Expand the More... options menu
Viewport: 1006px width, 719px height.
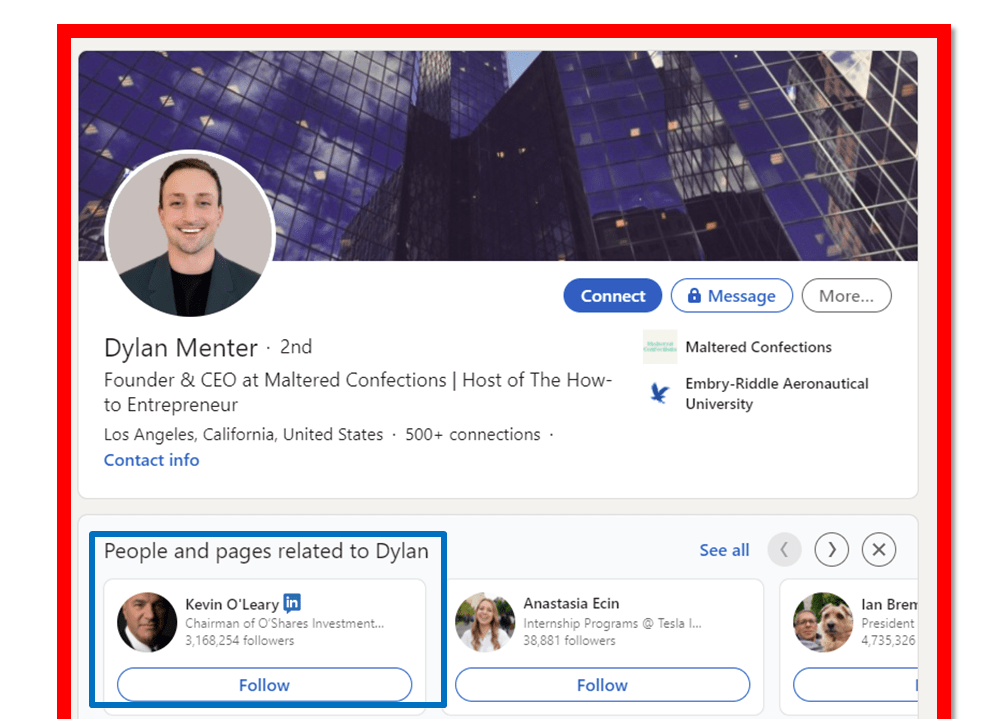click(846, 296)
